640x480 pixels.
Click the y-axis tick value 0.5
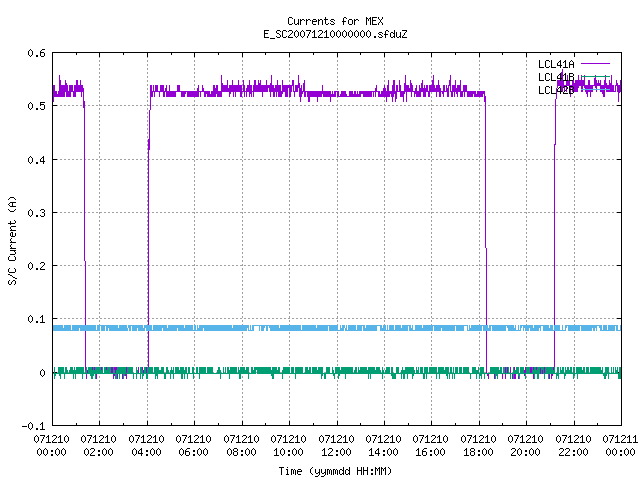point(36,106)
